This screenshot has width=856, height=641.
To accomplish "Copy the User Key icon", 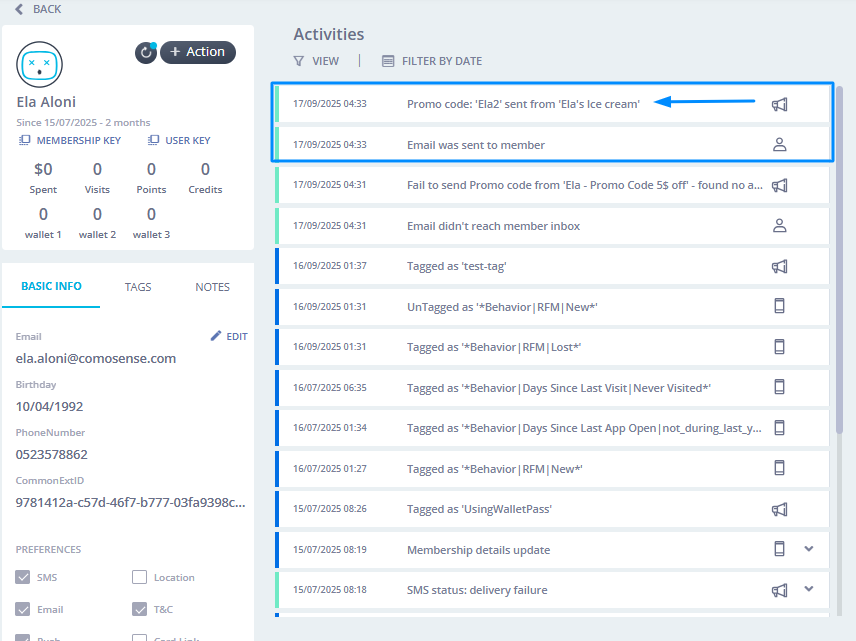I will tap(154, 141).
